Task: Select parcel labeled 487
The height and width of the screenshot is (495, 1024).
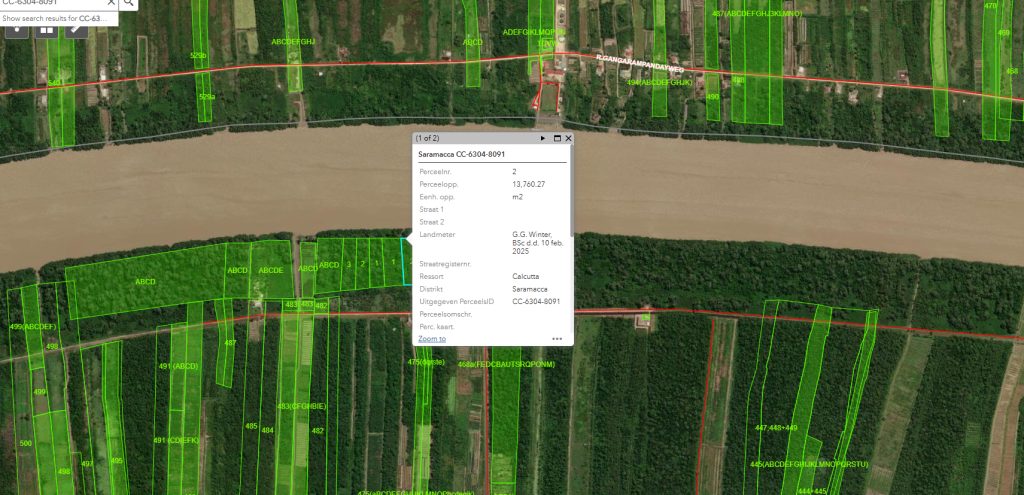Action: tap(230, 343)
